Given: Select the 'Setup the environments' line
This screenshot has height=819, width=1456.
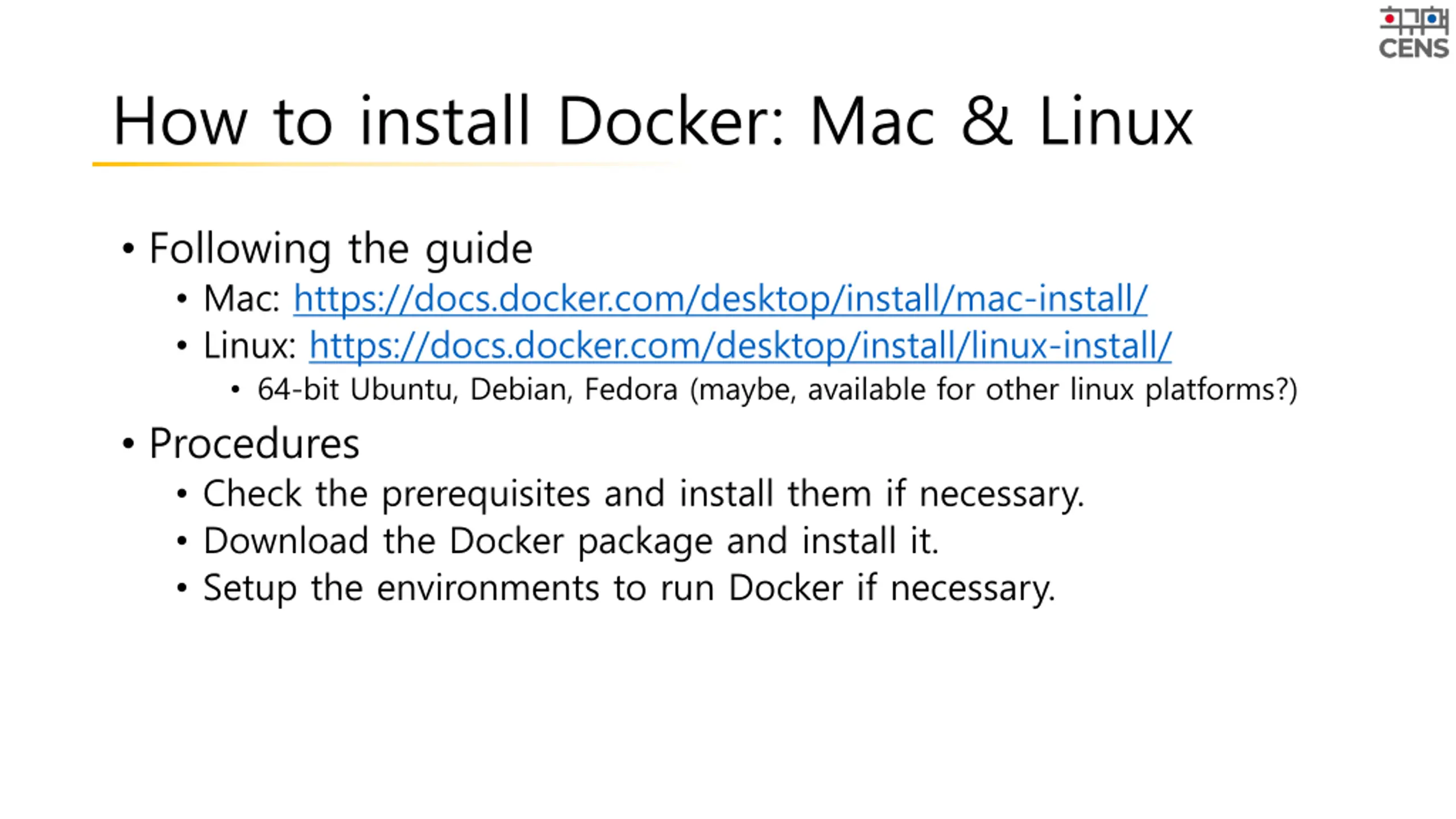Looking at the screenshot, I should tap(629, 588).
